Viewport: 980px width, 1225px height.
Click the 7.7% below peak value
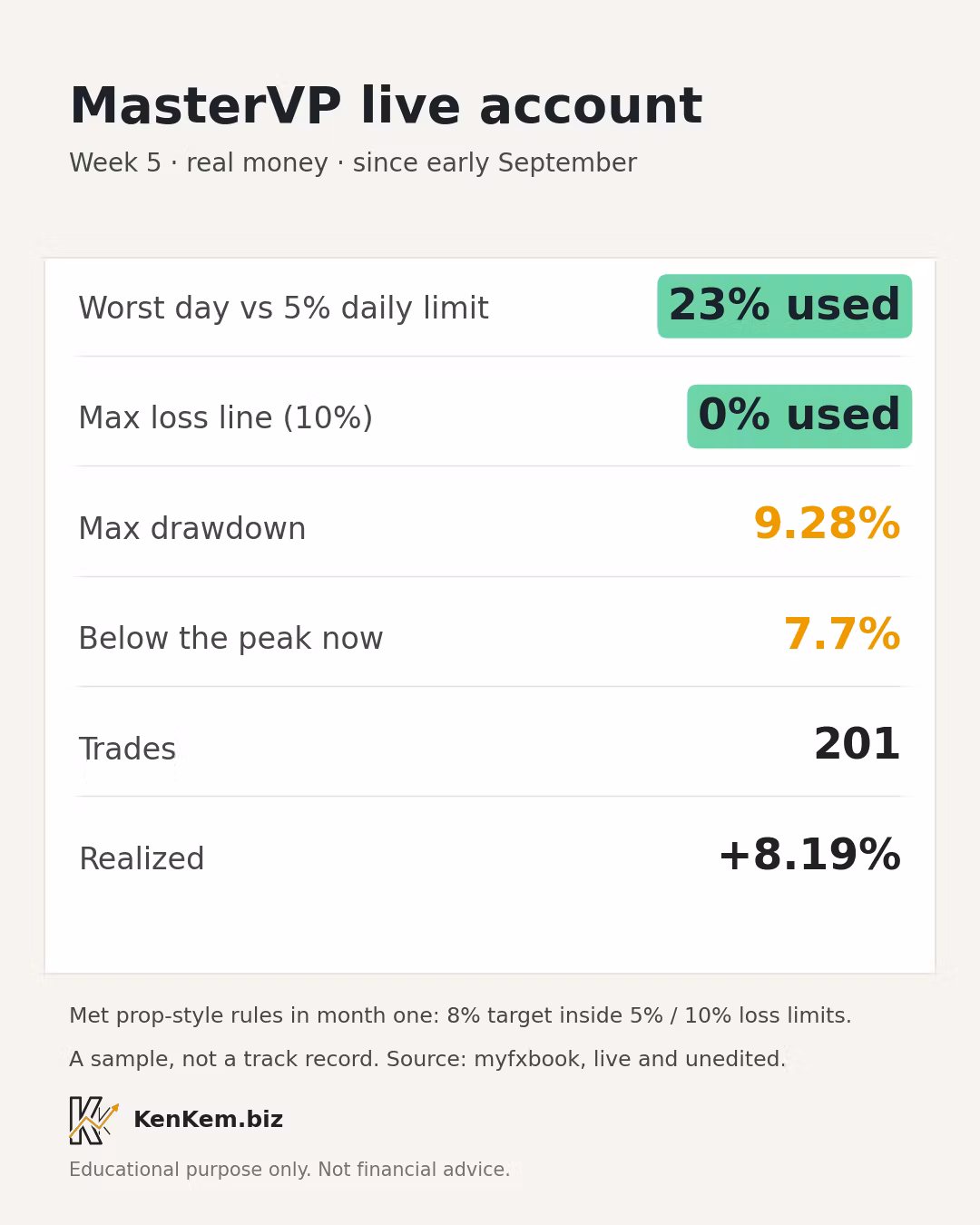(841, 634)
